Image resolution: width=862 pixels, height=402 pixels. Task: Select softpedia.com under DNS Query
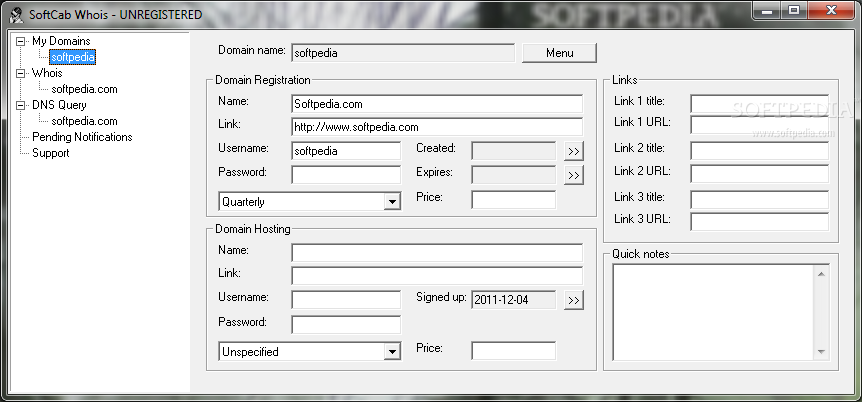(x=84, y=121)
